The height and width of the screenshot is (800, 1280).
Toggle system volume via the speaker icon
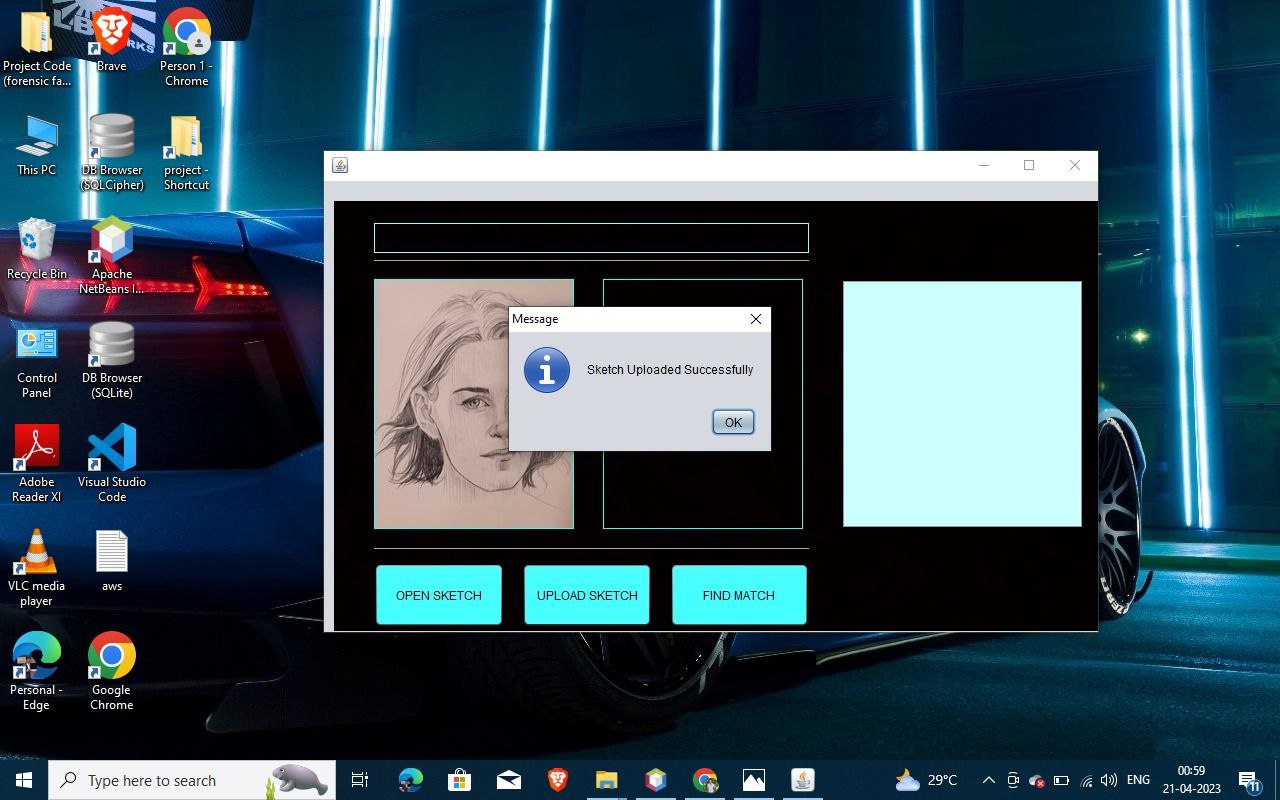coord(1109,780)
